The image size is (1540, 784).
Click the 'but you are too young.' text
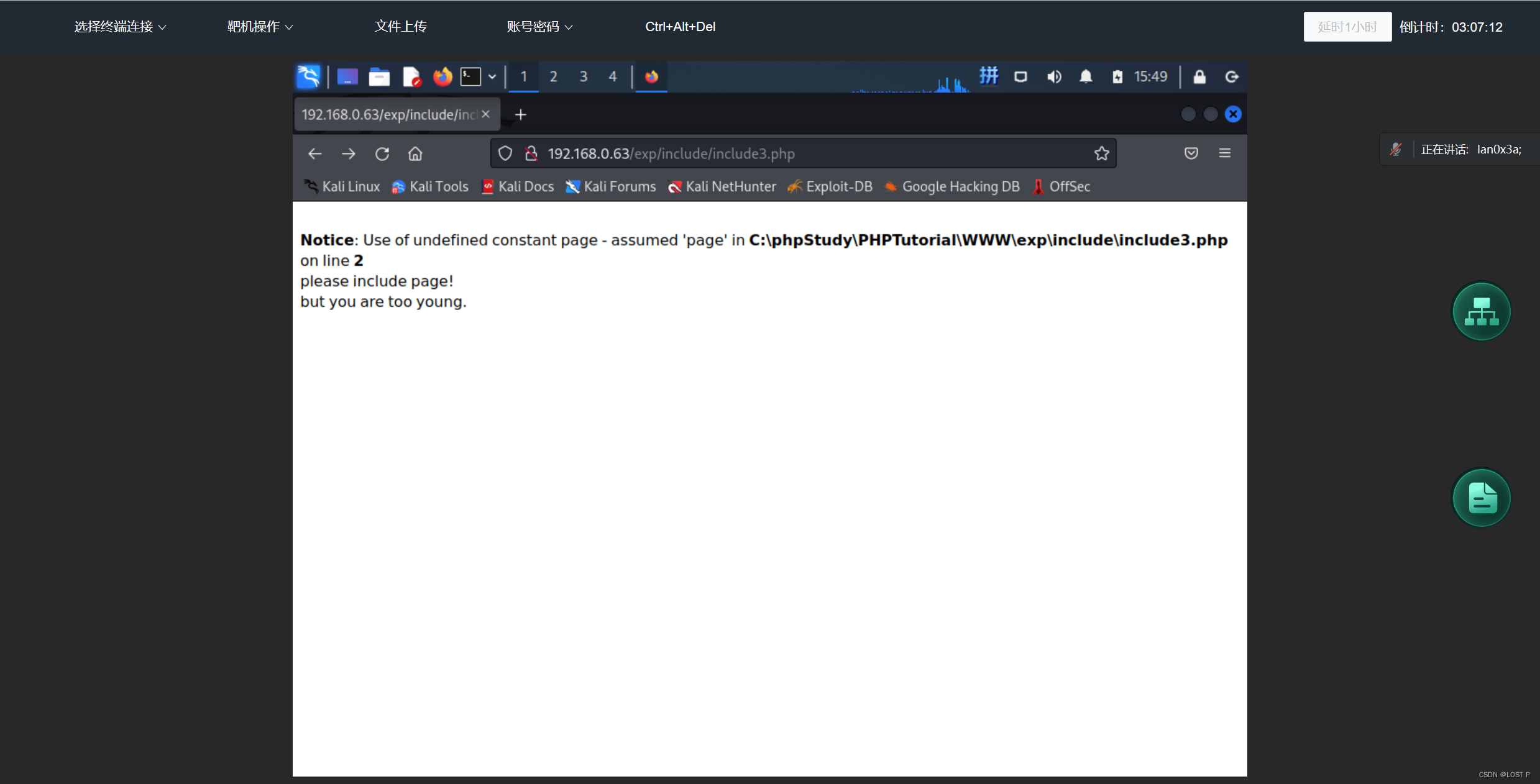[383, 302]
